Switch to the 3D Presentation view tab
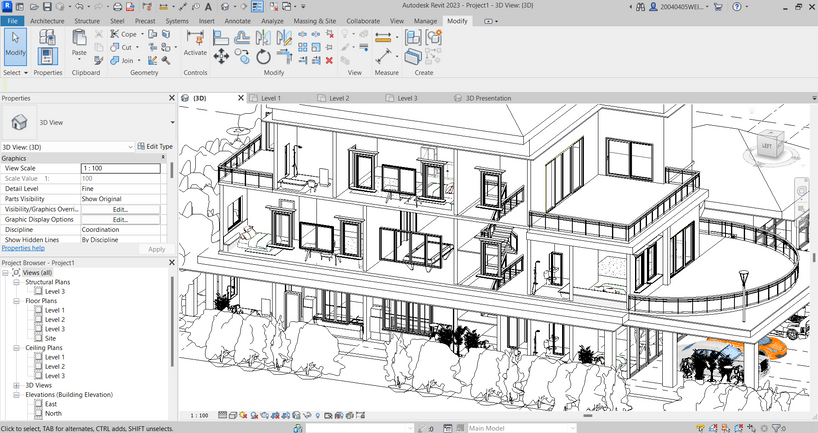The width and height of the screenshot is (818, 433). coord(488,98)
